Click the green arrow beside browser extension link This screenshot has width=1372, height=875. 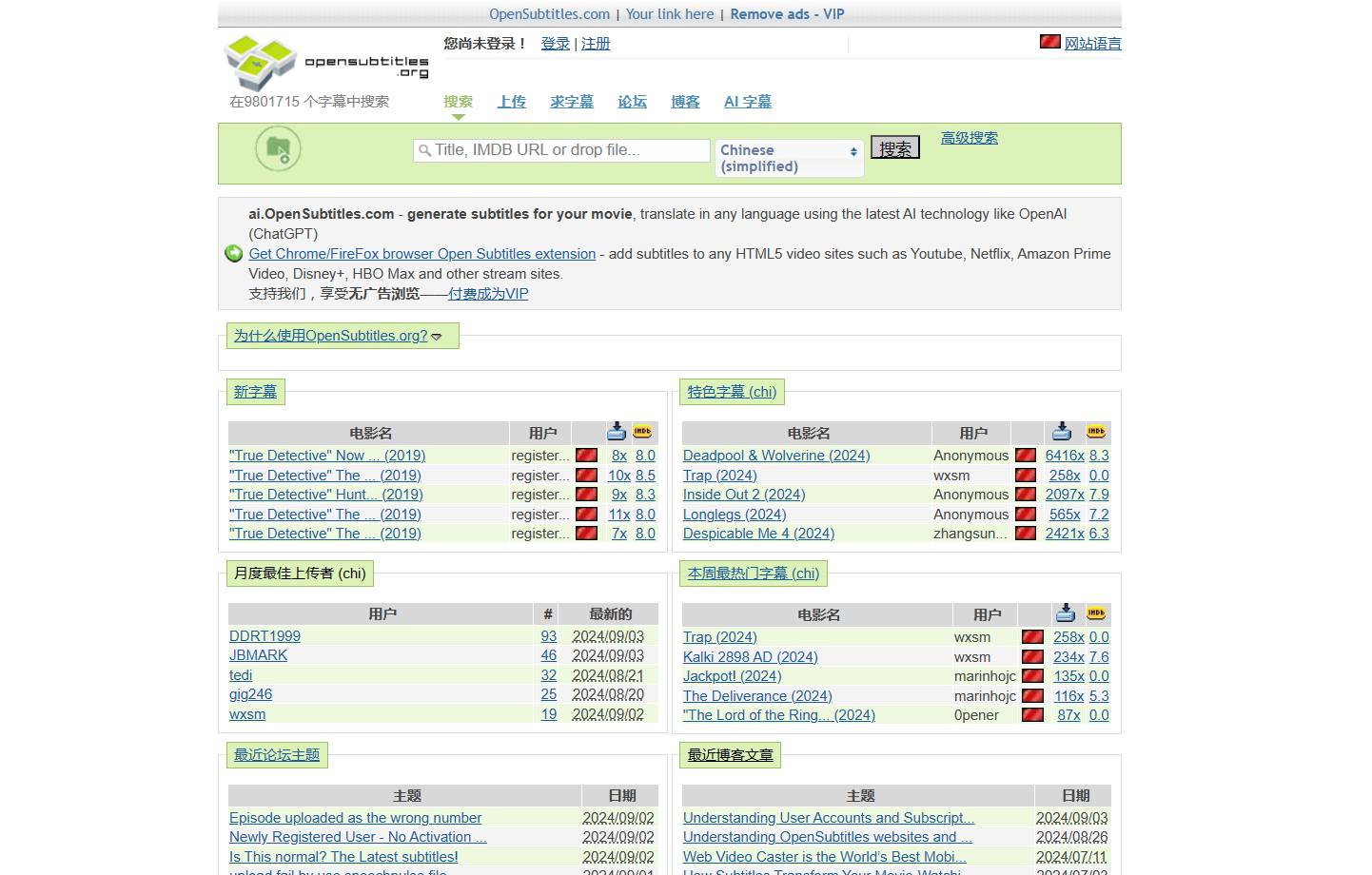(233, 253)
